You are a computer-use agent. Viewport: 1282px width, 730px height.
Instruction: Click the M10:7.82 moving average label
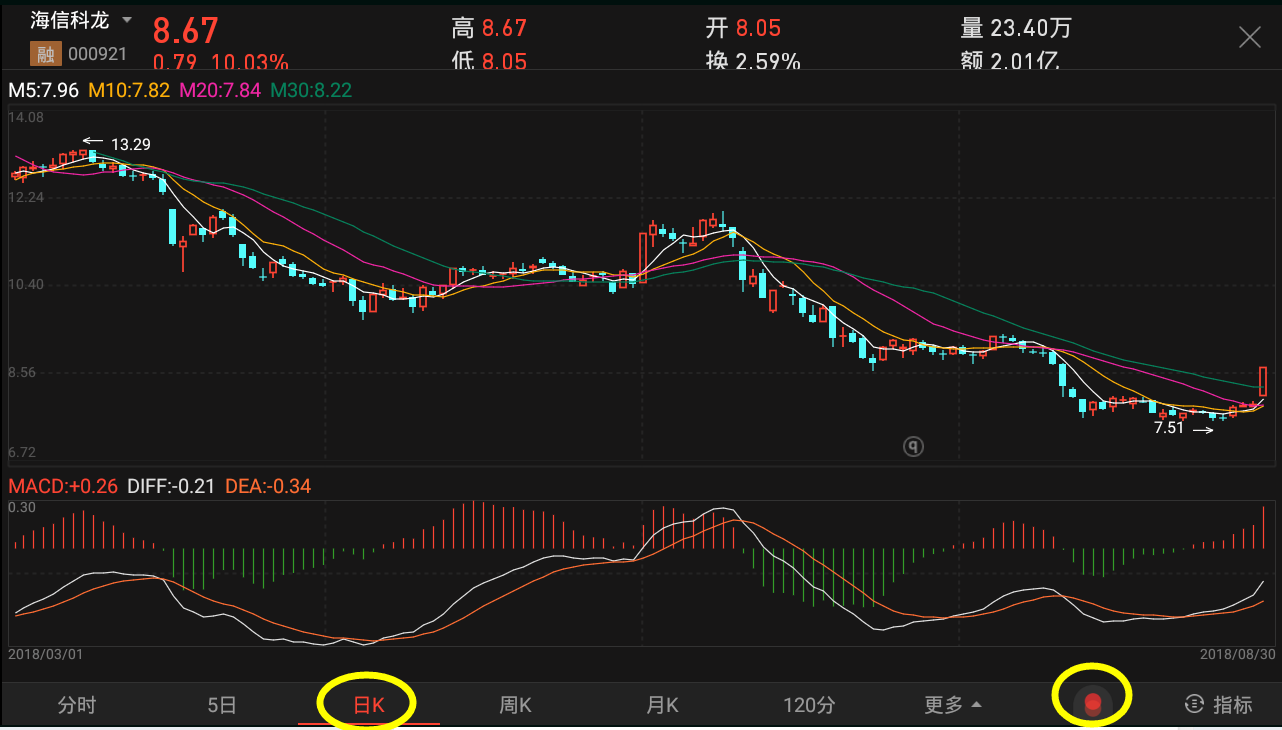point(130,90)
